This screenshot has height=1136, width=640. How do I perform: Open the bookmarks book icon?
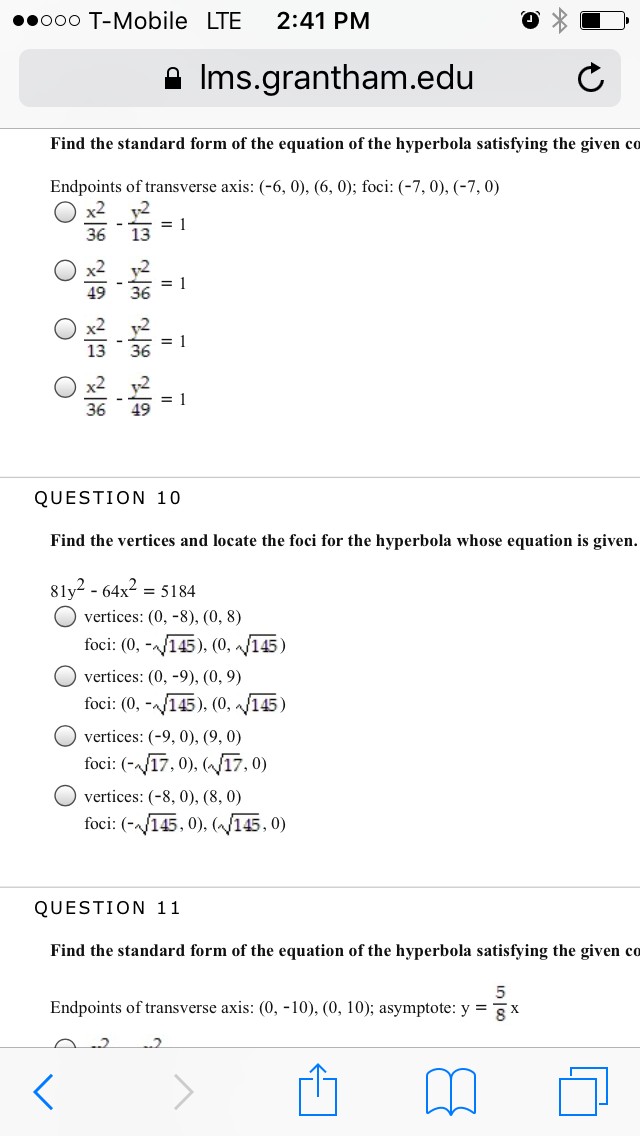coord(452,1092)
